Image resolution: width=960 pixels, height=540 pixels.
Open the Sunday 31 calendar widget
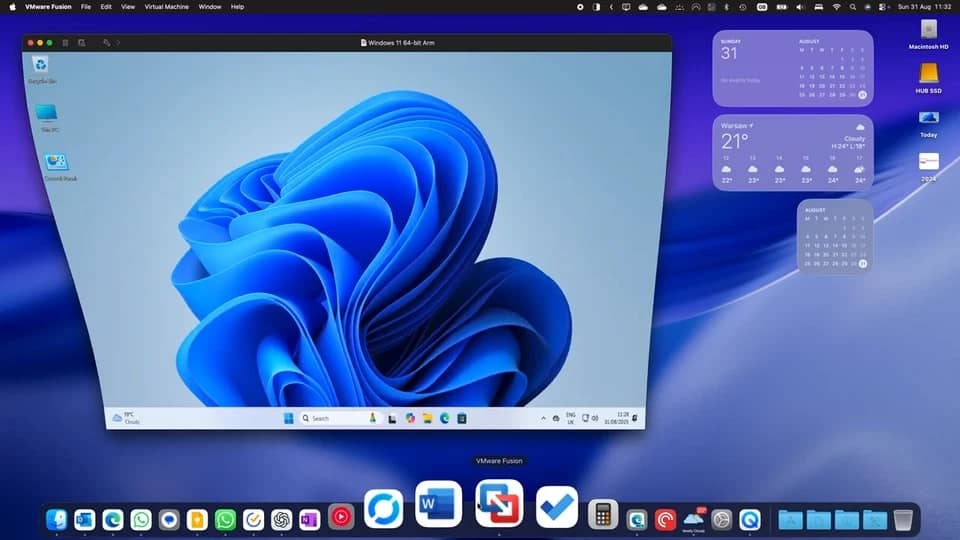coord(793,68)
